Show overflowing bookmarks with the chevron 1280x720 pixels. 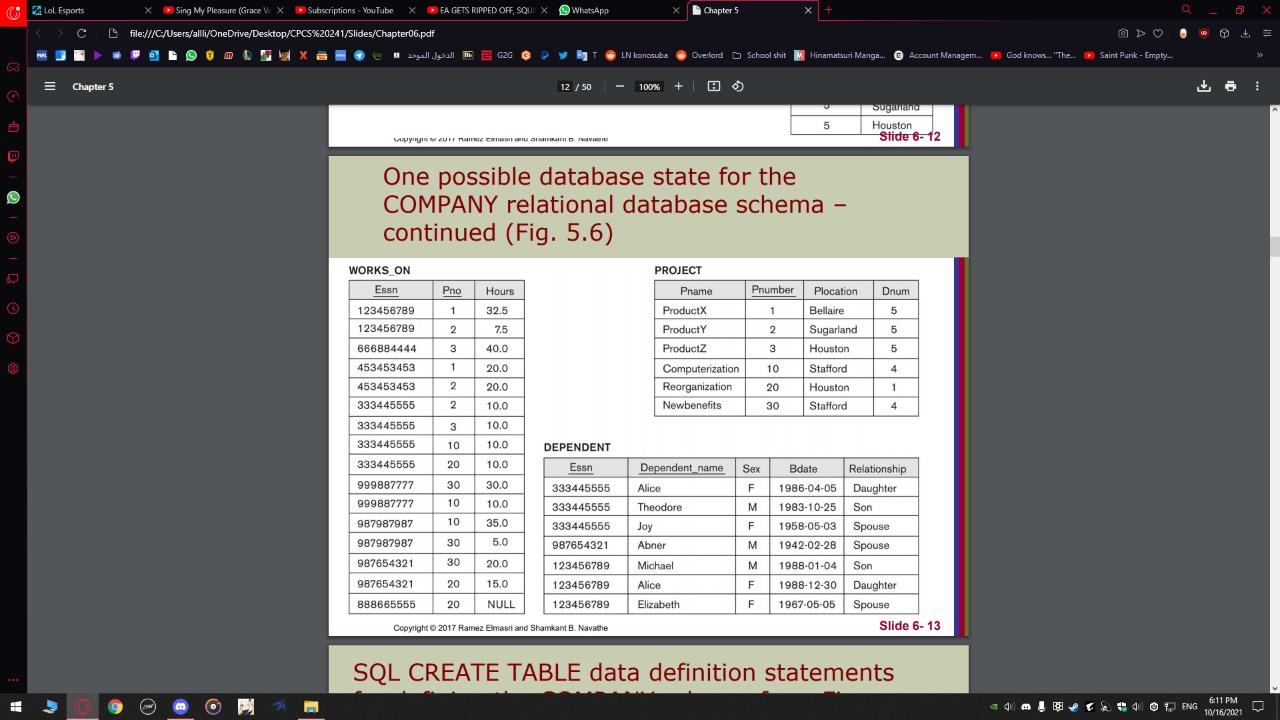point(1258,55)
